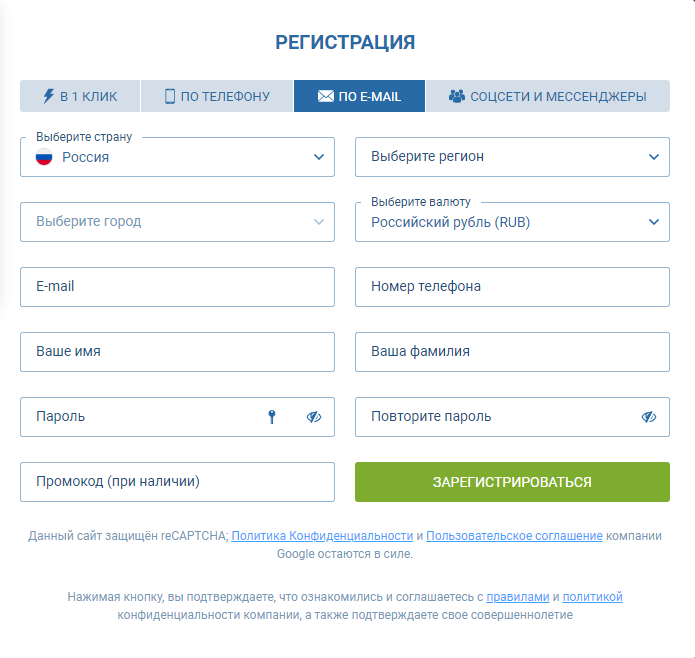Click the Russian flag icon
Screen dimensions: 695x658
tap(44, 157)
